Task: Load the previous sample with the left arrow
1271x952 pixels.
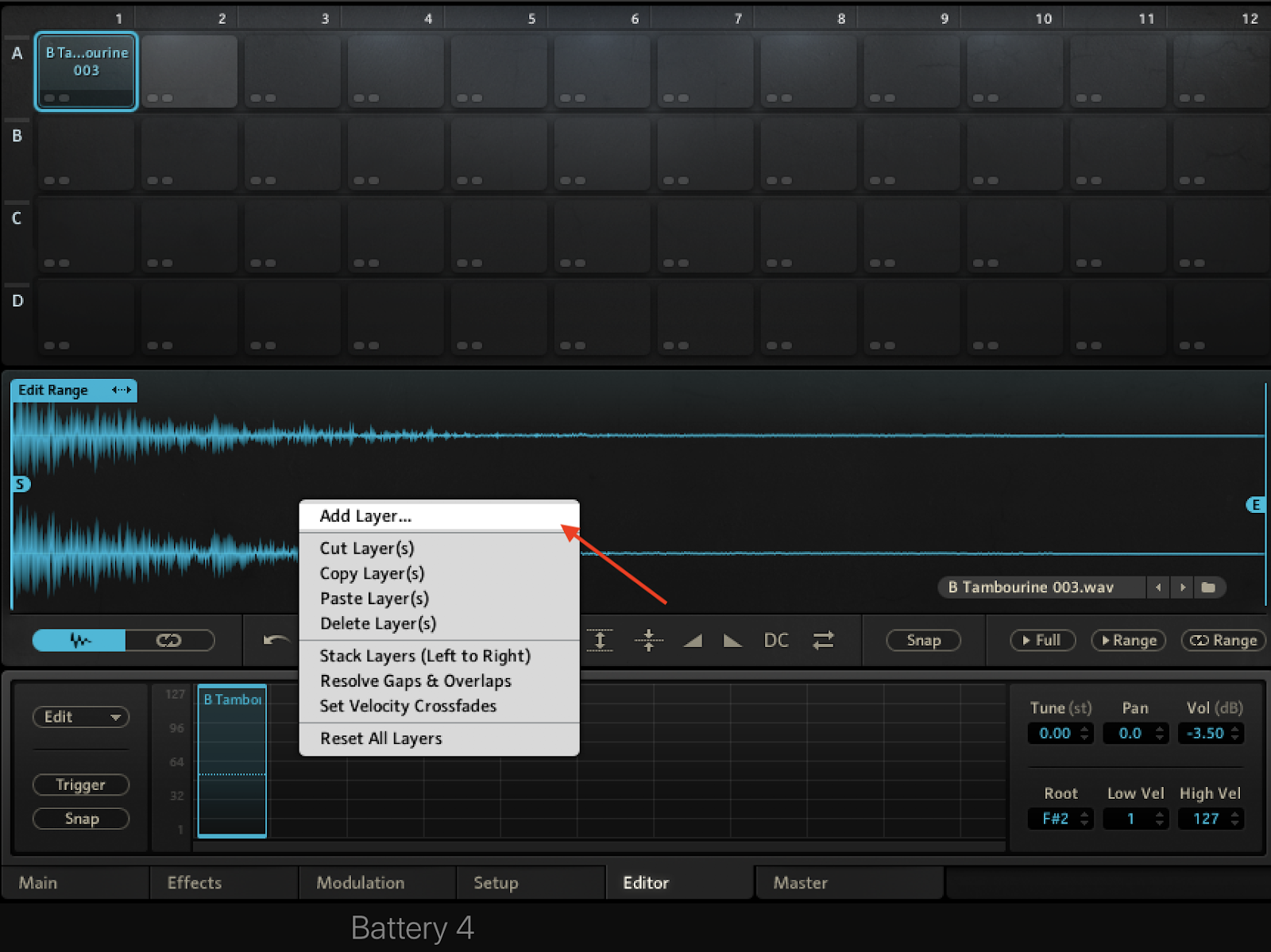Action: pos(1158,588)
